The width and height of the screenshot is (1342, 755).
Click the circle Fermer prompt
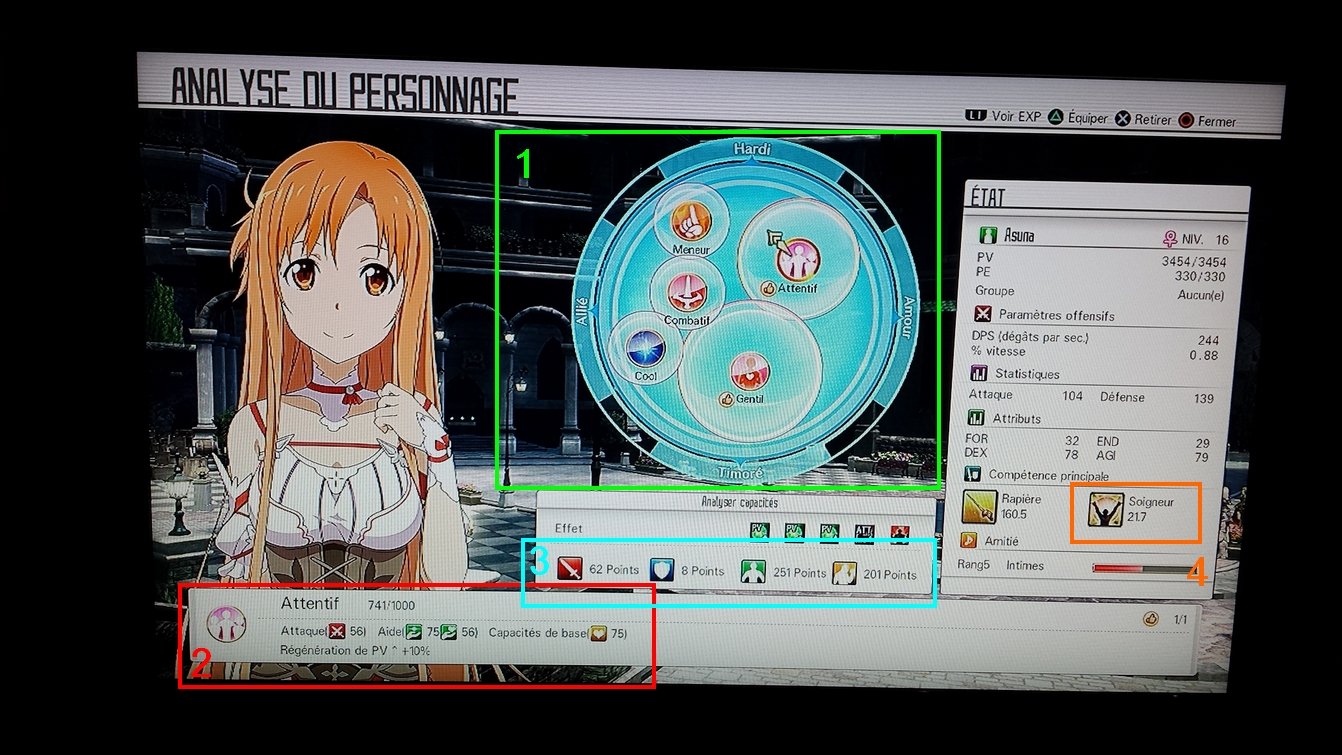(x=1207, y=121)
